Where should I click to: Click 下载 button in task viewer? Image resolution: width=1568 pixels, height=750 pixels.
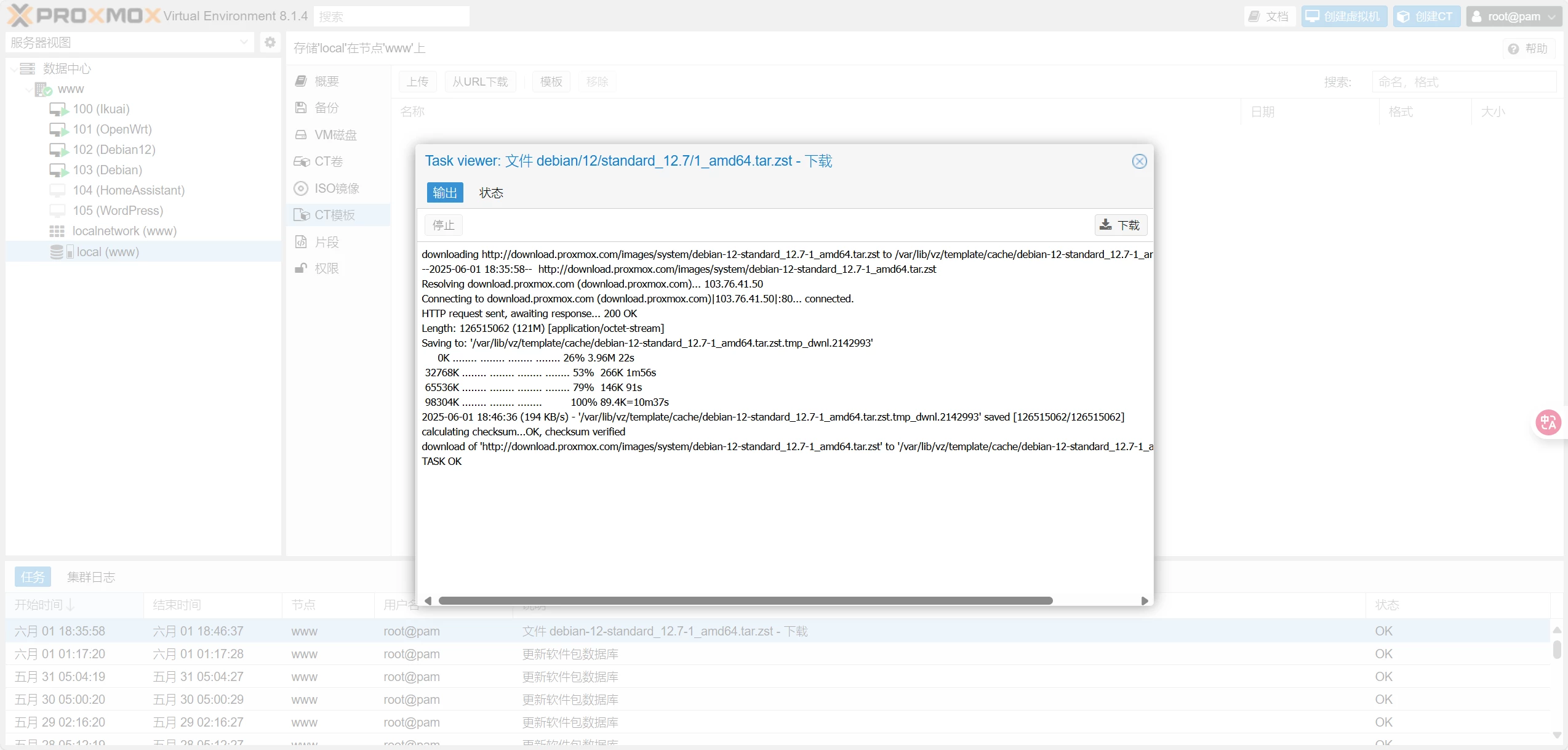pyautogui.click(x=1120, y=225)
